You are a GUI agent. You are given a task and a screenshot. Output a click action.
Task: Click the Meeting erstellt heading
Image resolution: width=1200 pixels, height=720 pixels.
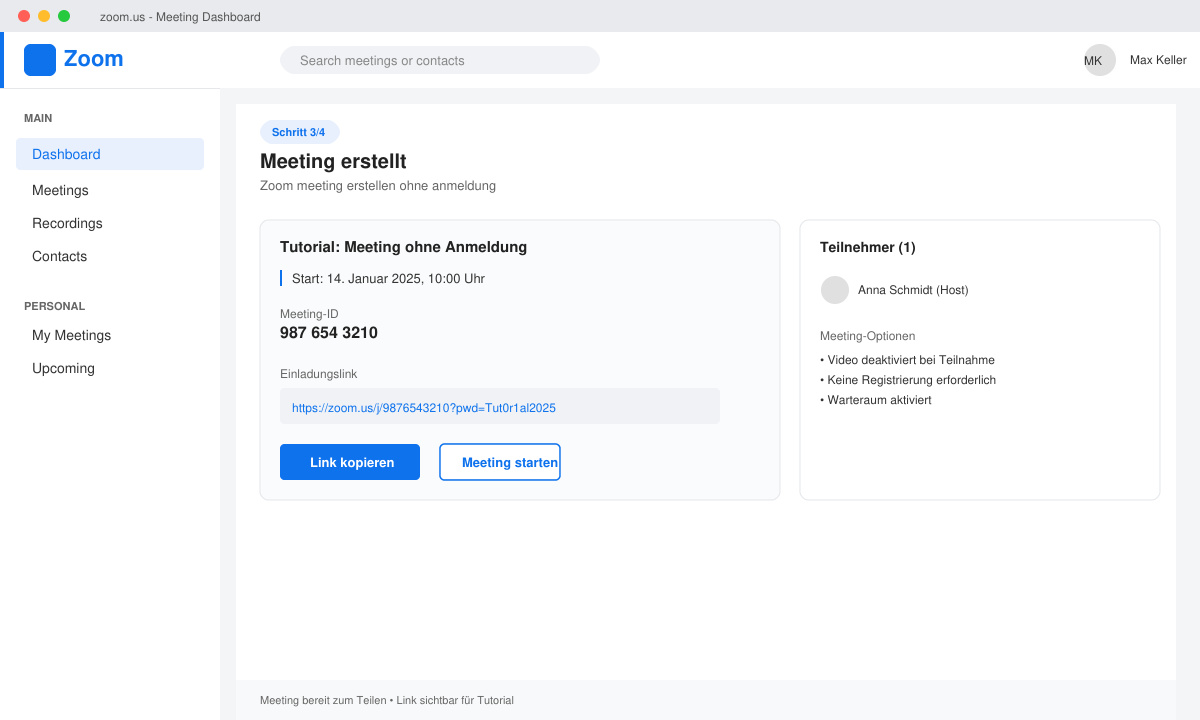click(x=333, y=161)
